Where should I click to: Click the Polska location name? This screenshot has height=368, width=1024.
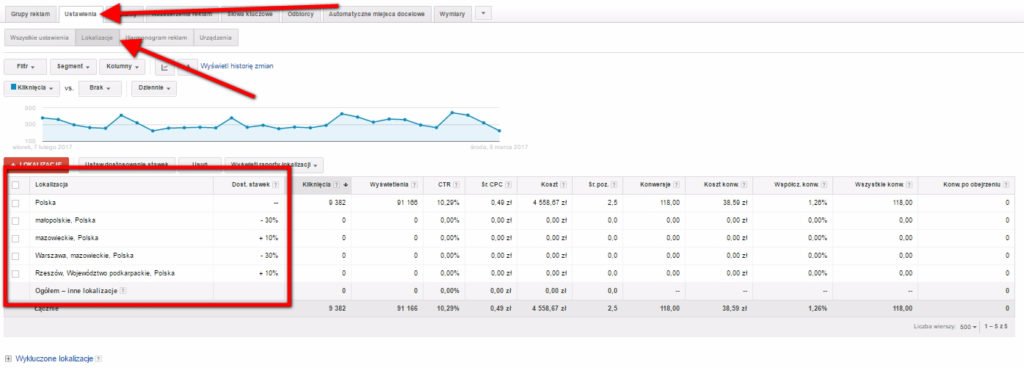pos(45,203)
